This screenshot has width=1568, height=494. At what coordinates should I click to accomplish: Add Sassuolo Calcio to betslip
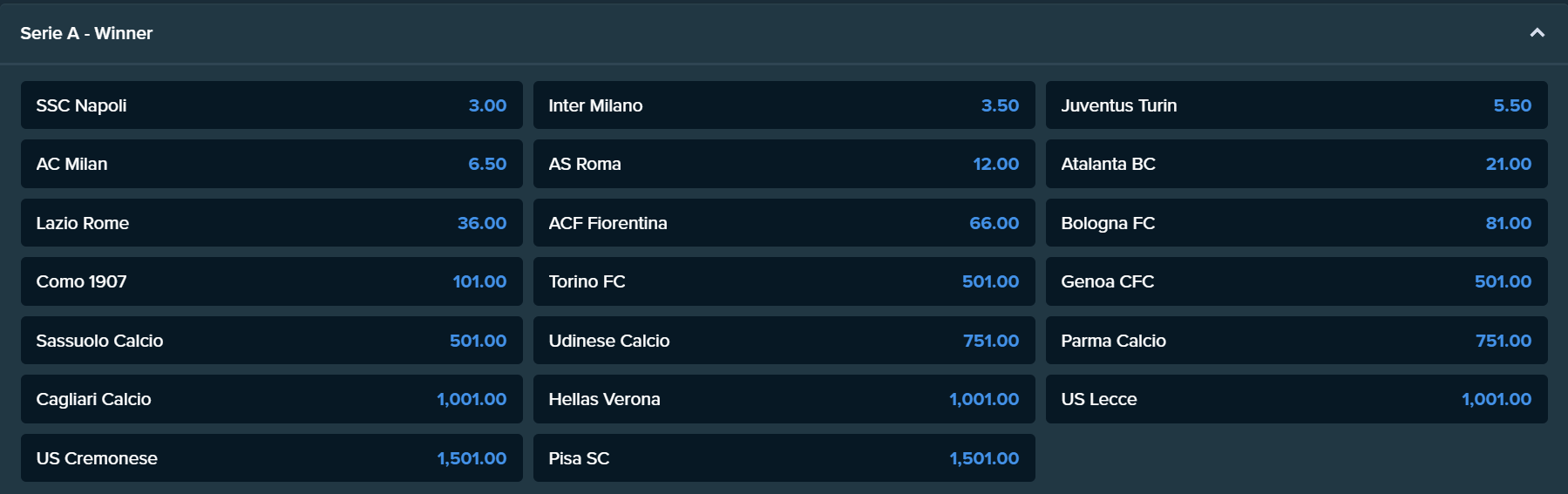point(272,341)
